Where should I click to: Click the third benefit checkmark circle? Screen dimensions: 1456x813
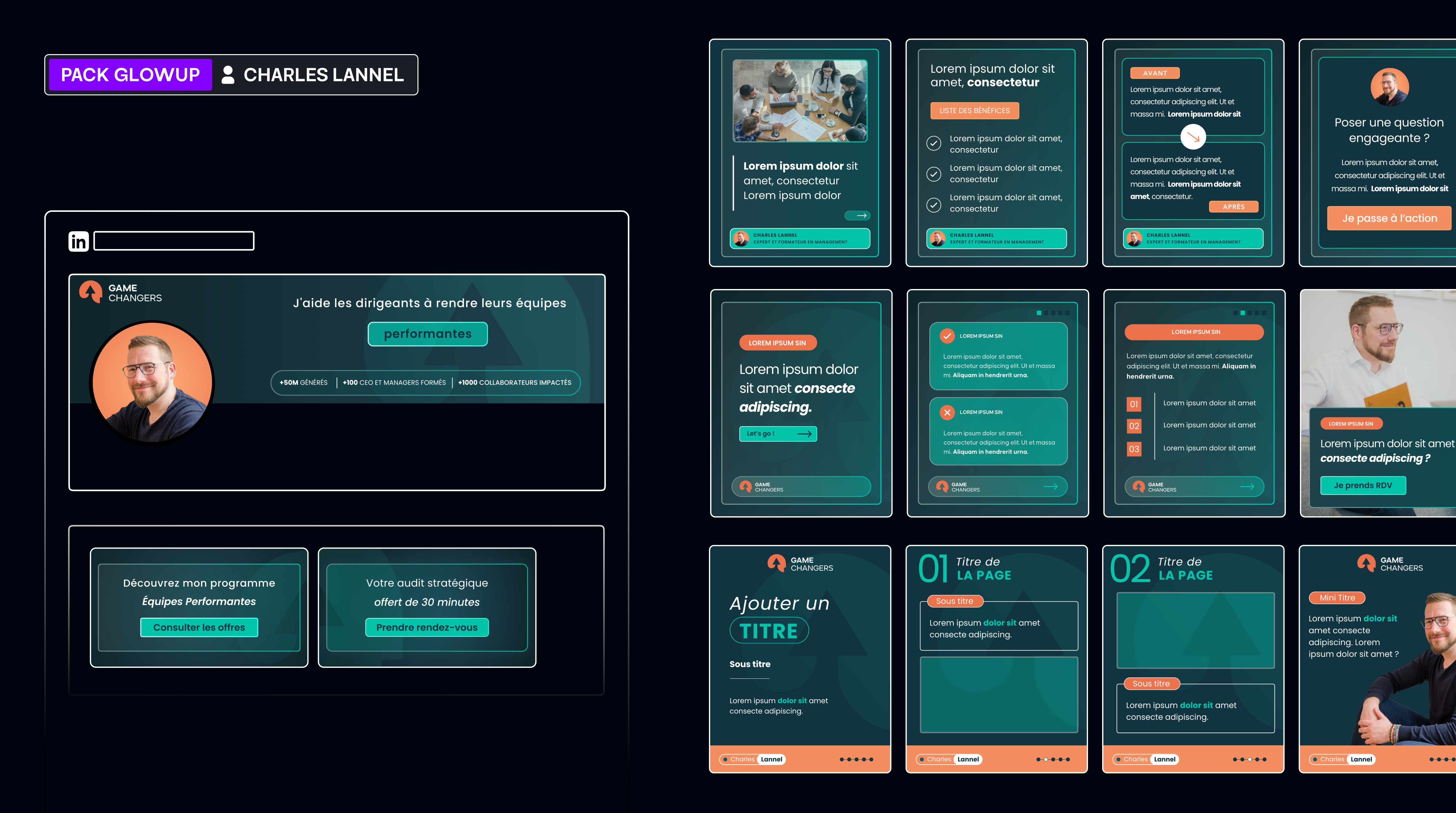pos(934,205)
